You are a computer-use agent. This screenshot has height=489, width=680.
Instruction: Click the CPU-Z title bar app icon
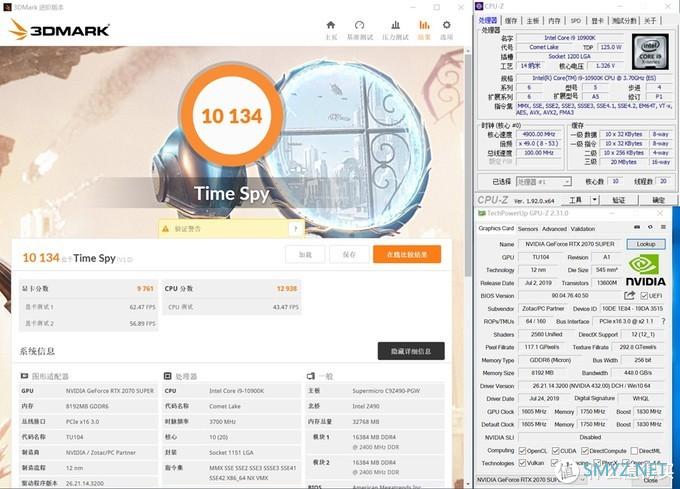(x=479, y=6)
